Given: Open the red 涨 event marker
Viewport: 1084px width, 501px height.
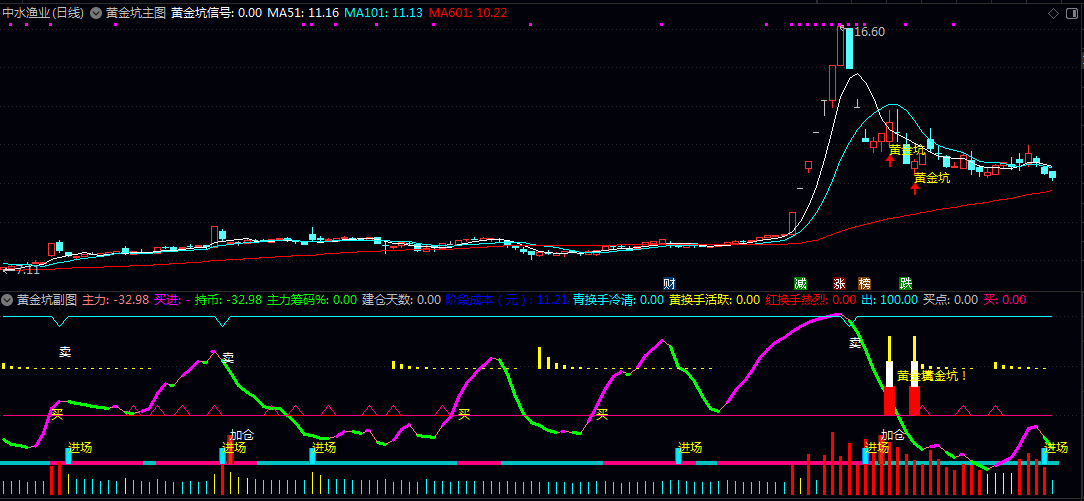Looking at the screenshot, I should point(839,283).
